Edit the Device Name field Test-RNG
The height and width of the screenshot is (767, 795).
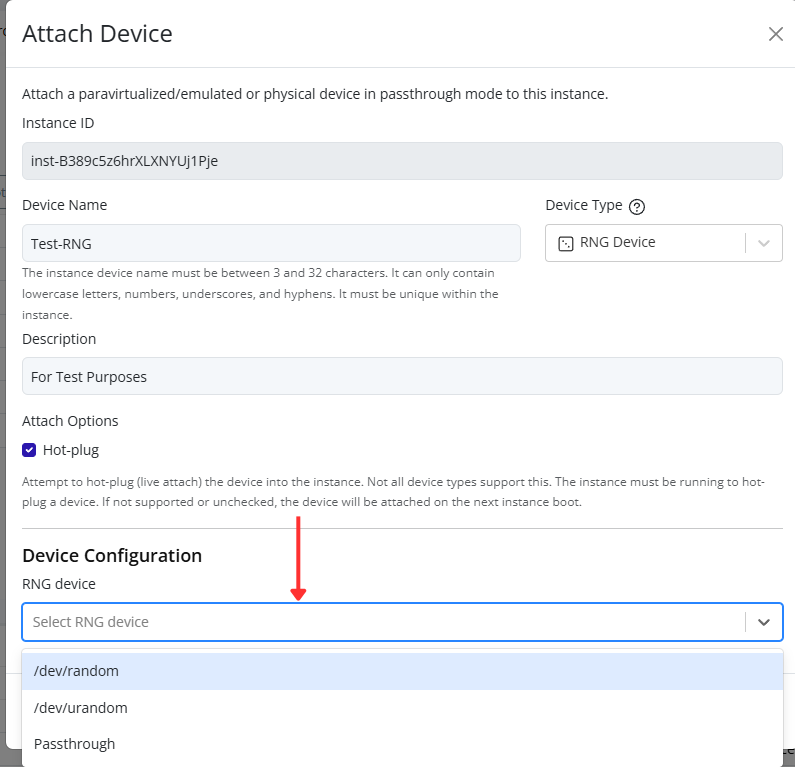click(x=271, y=243)
